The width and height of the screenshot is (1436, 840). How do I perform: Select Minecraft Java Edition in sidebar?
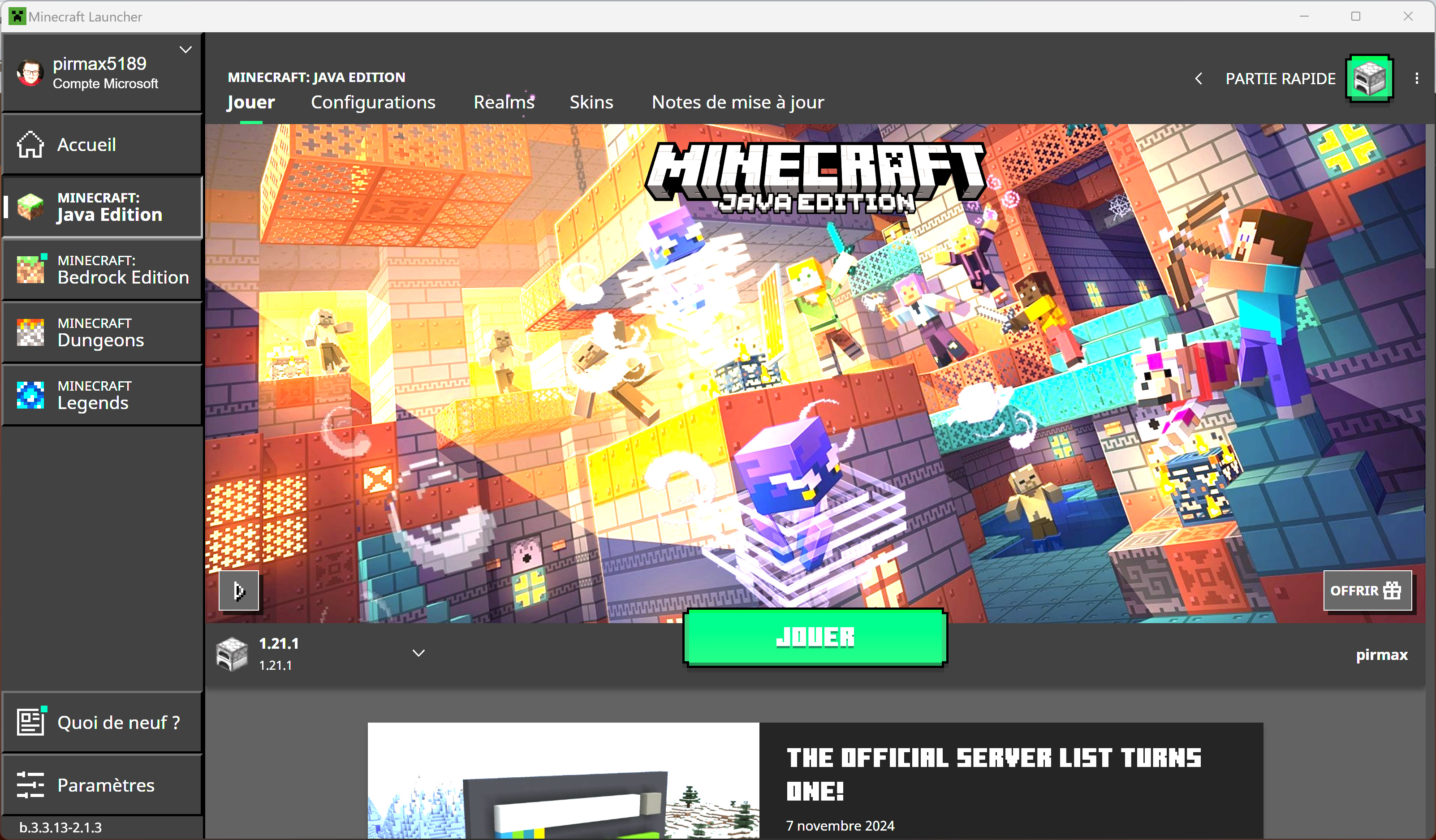click(x=103, y=207)
